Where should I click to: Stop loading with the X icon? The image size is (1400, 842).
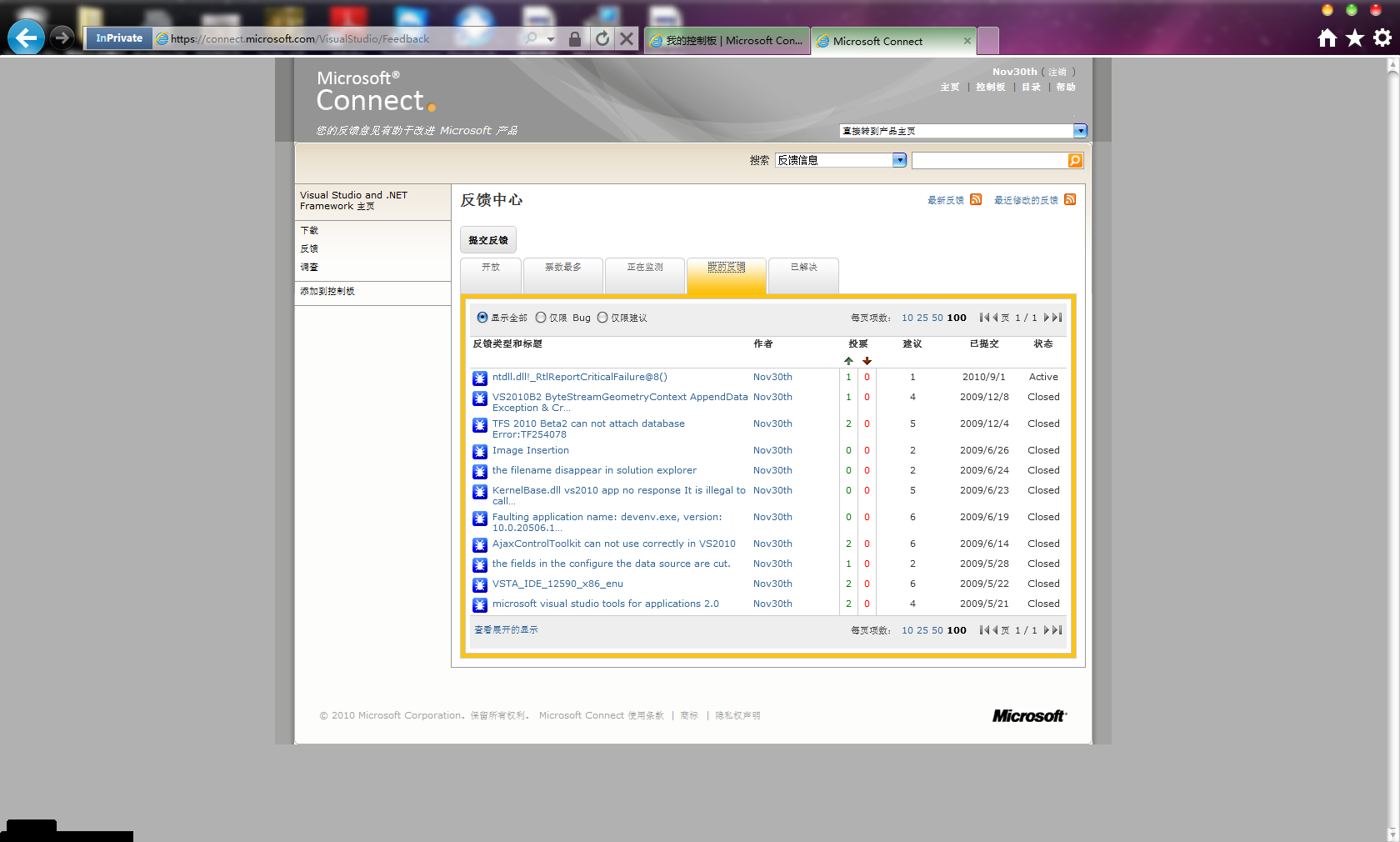tap(627, 38)
